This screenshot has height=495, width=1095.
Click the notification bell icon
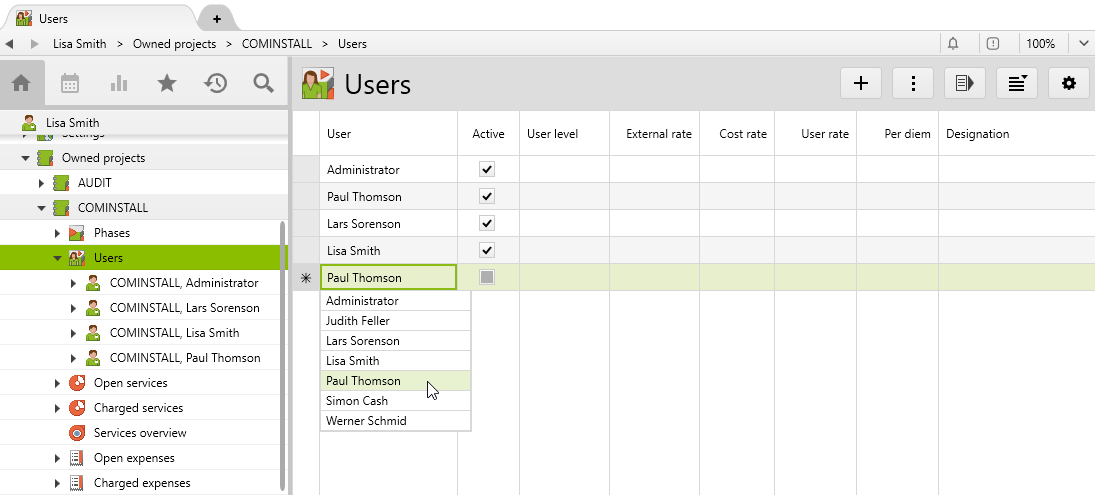pos(953,44)
